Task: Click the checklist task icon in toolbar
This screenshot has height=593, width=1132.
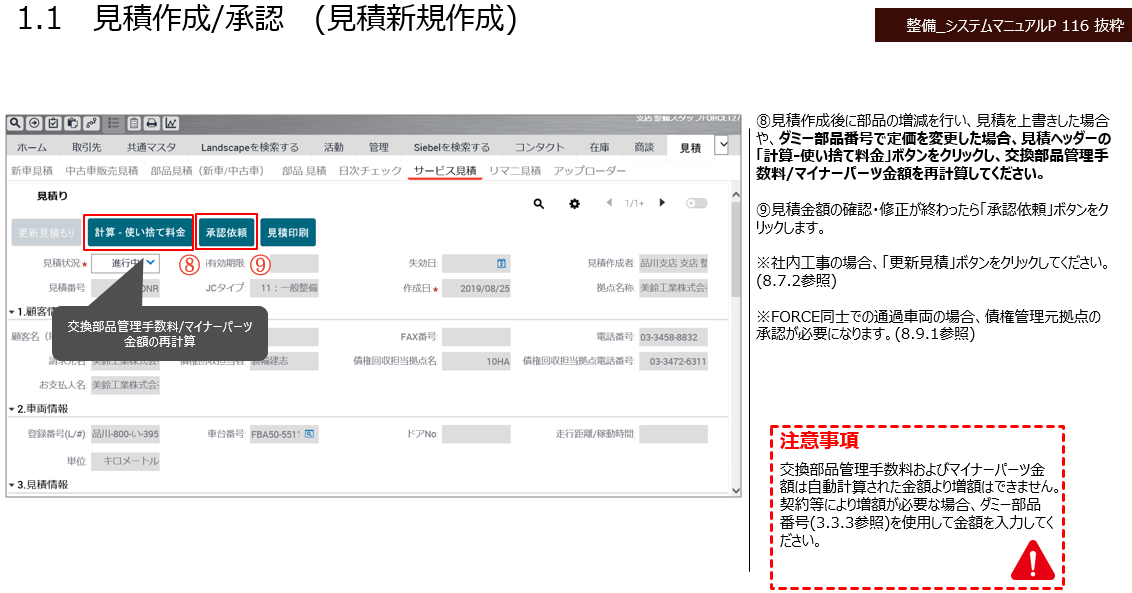Action: 53,123
